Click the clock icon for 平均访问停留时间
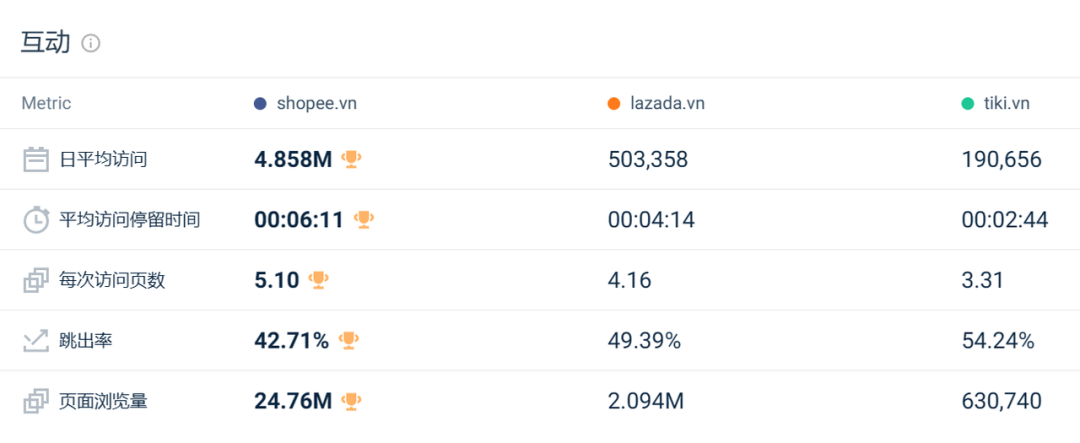Image resolution: width=1080 pixels, height=443 pixels. click(x=36, y=220)
